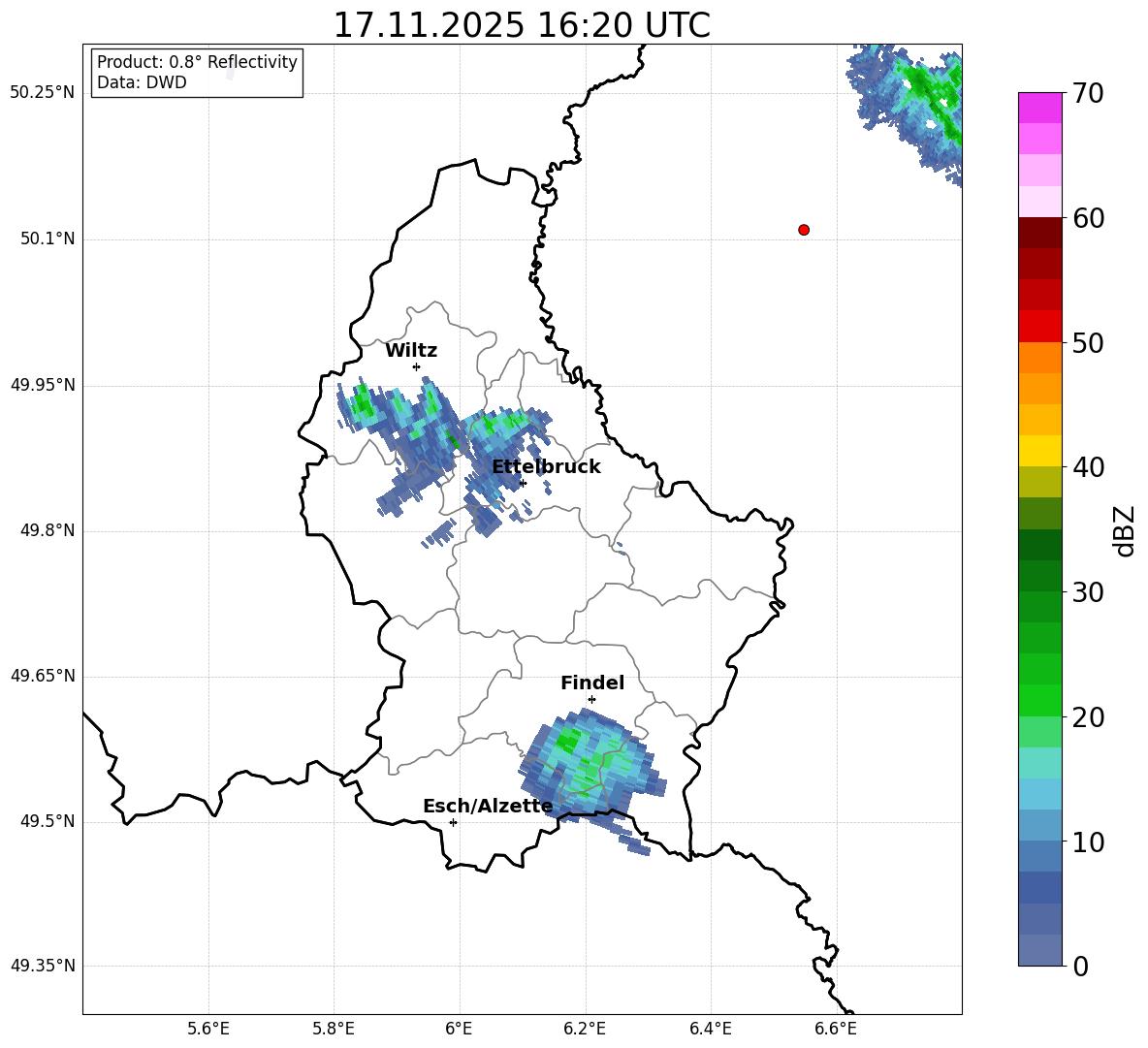This screenshot has width=1148, height=1048.
Task: Click the 49.5°N latitude label
Action: click(x=48, y=821)
